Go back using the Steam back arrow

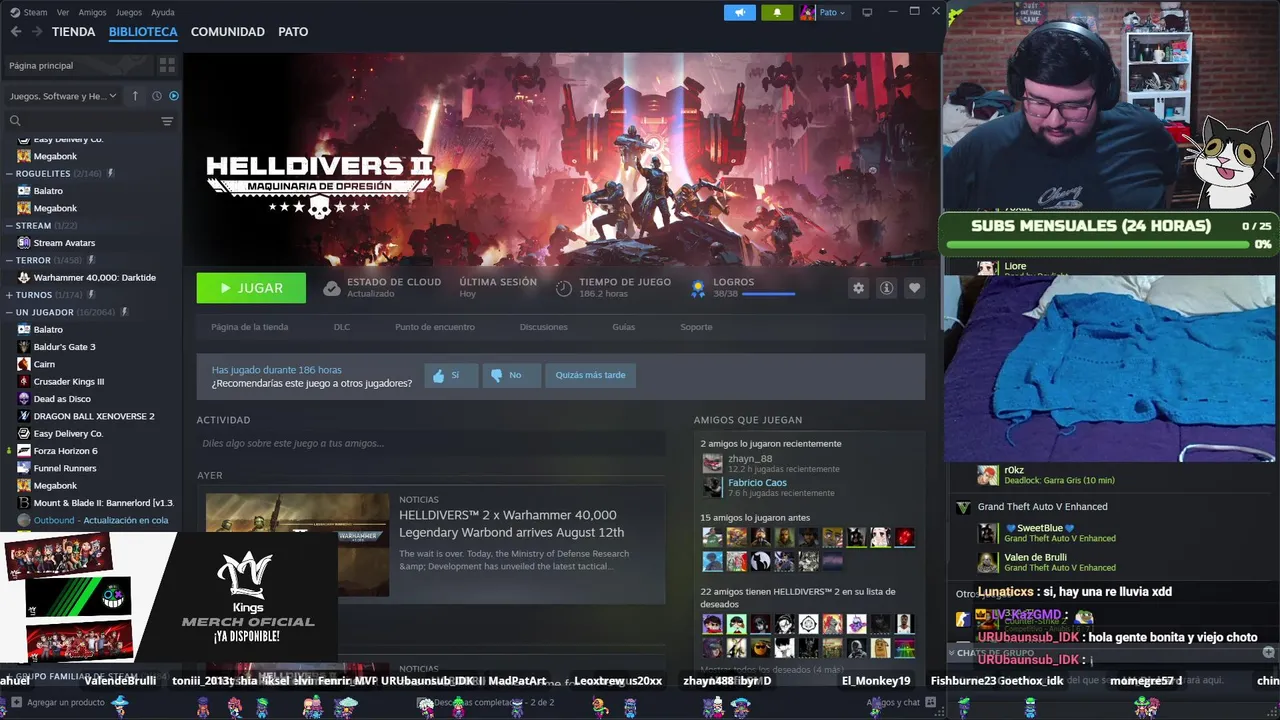click(x=16, y=32)
